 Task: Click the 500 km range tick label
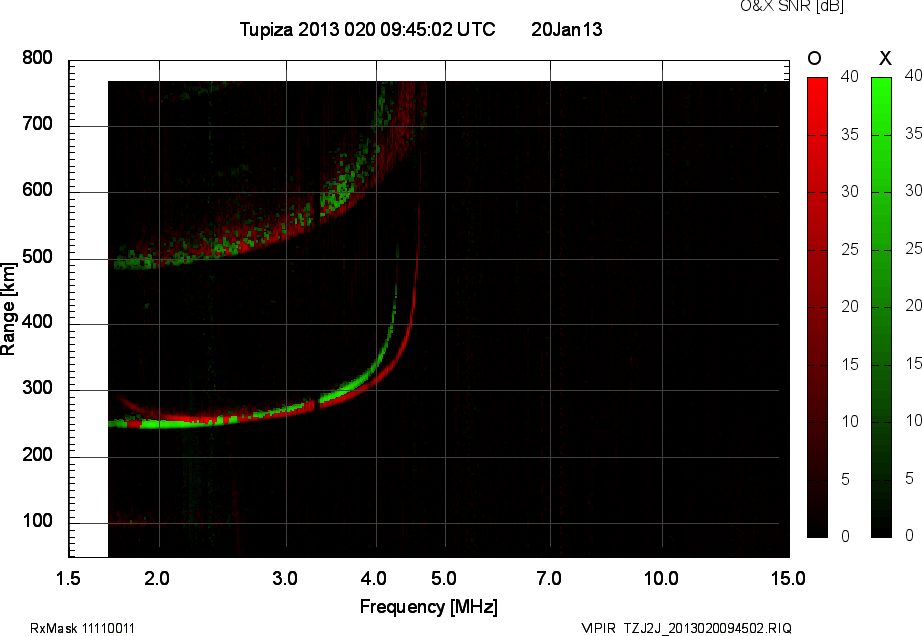[38, 256]
